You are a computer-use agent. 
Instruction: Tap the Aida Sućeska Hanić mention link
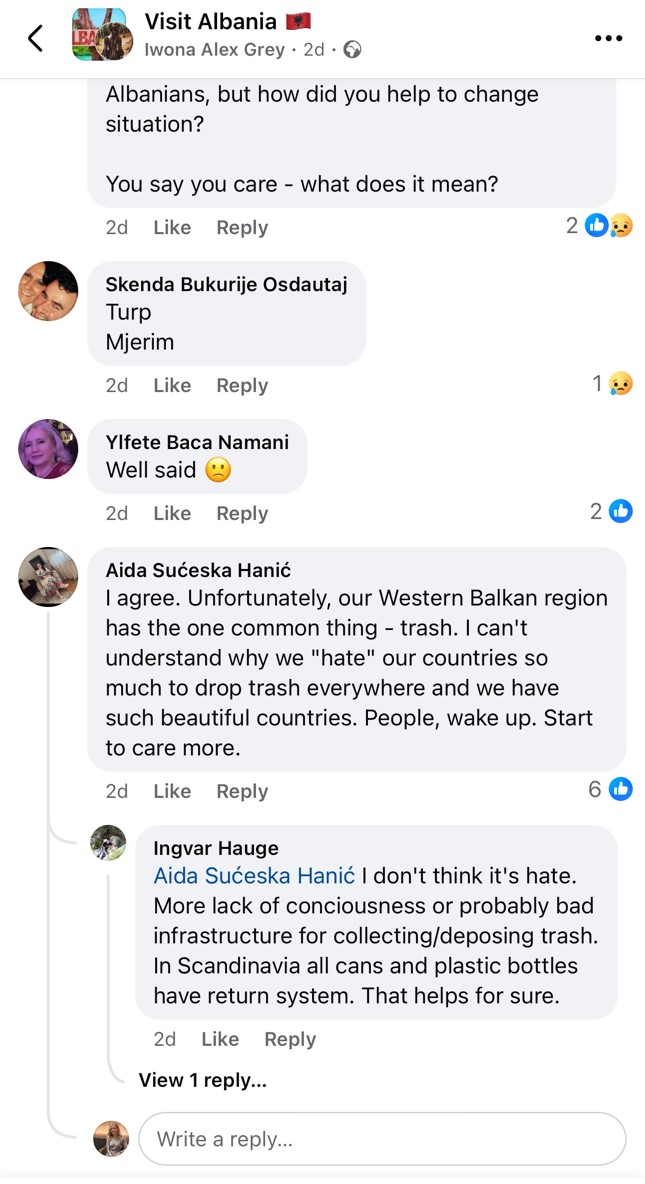click(254, 876)
